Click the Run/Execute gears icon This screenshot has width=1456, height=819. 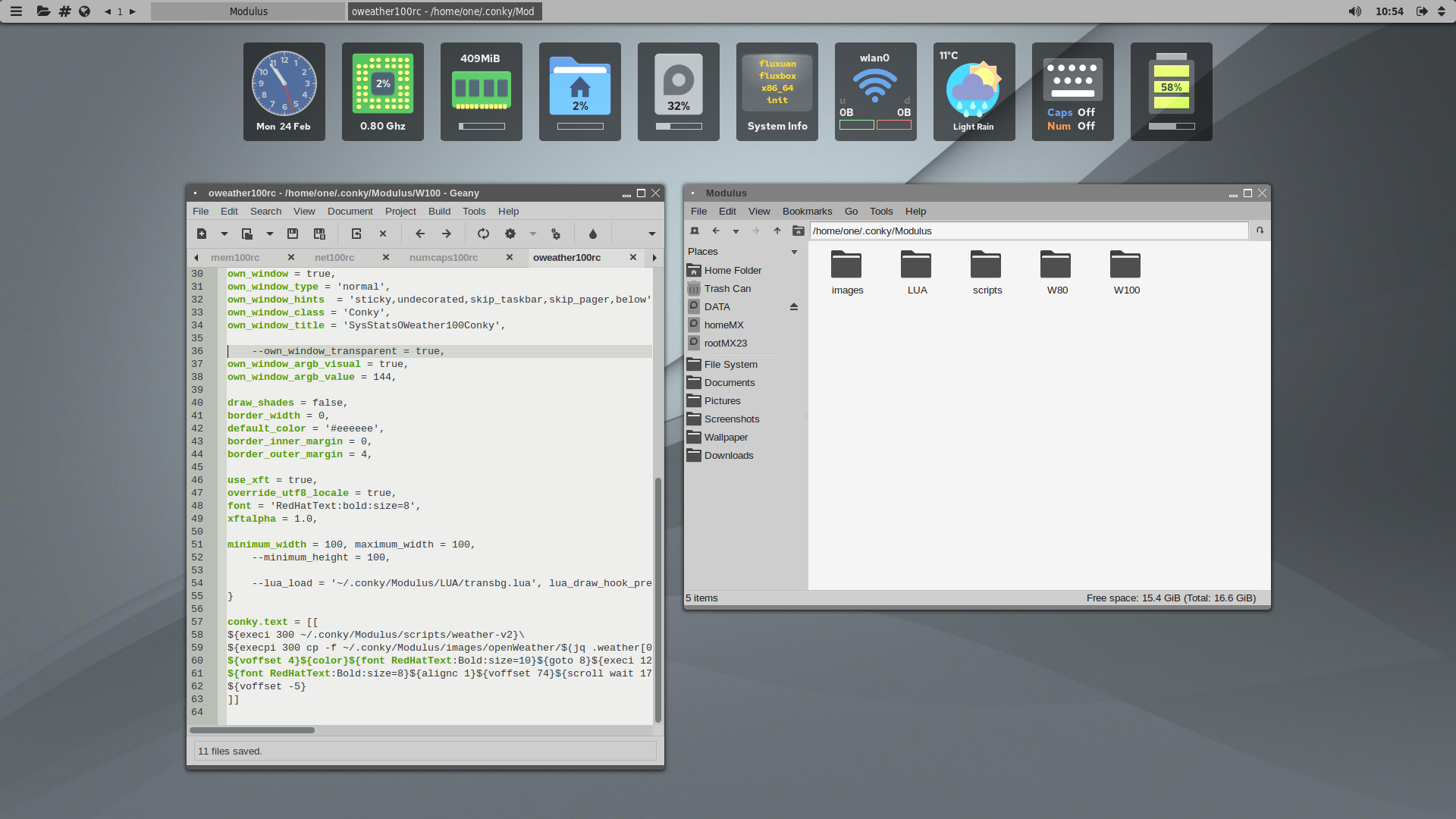click(556, 234)
